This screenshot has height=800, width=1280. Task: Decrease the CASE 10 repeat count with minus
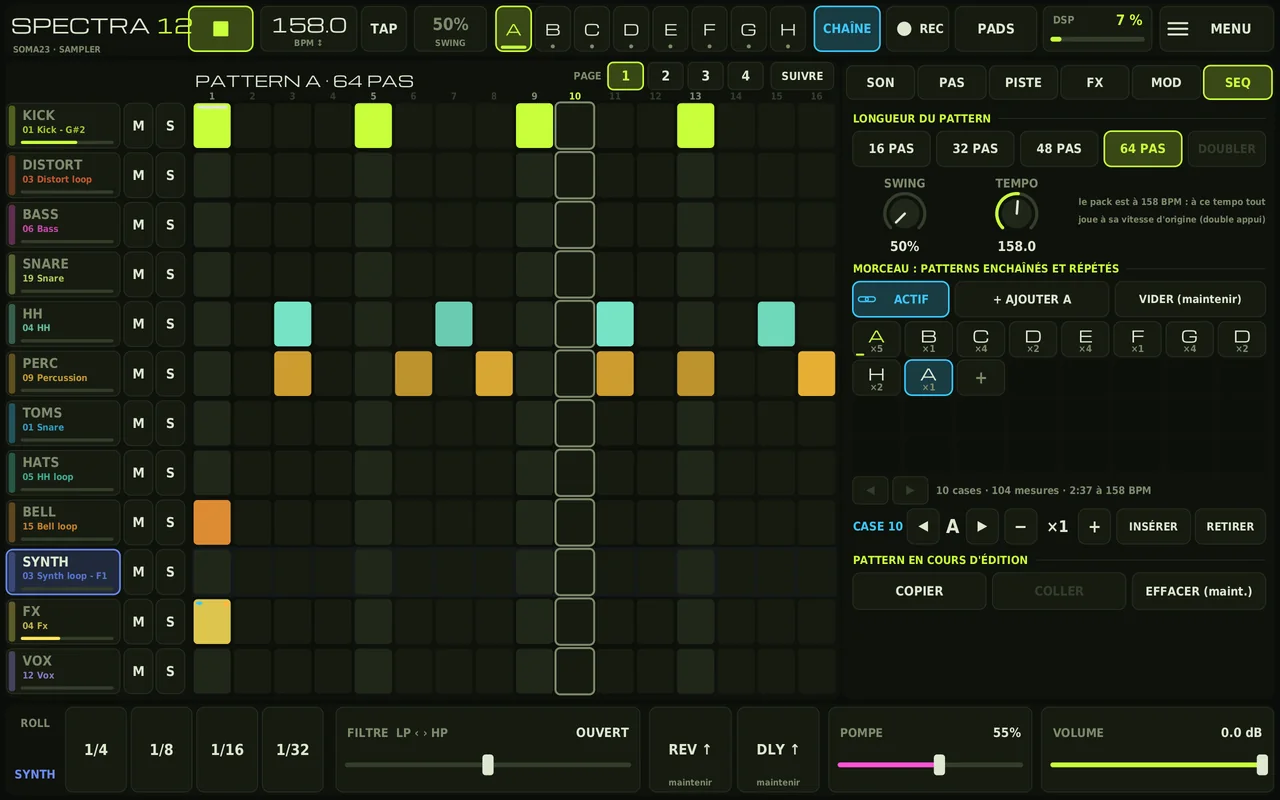click(1020, 527)
